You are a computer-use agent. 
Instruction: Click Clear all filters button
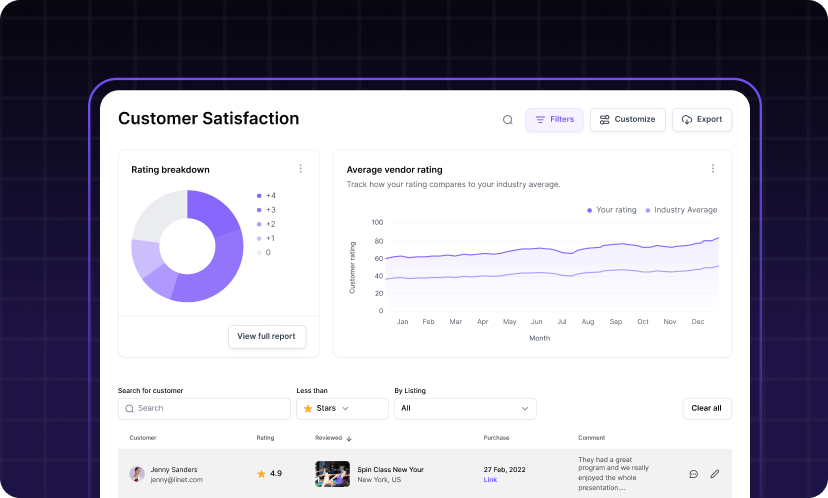(x=707, y=408)
